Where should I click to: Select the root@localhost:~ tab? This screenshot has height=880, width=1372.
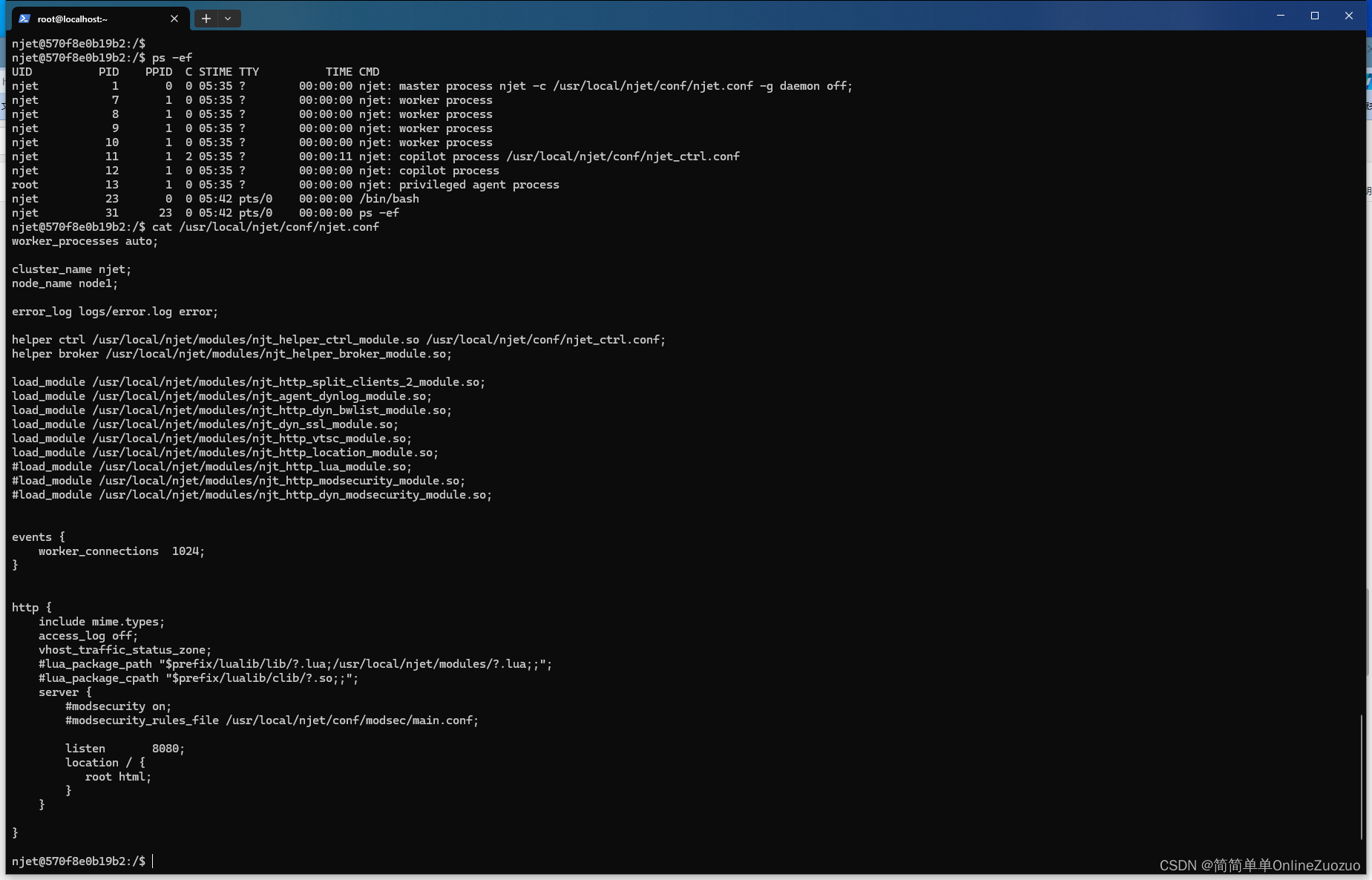101,19
